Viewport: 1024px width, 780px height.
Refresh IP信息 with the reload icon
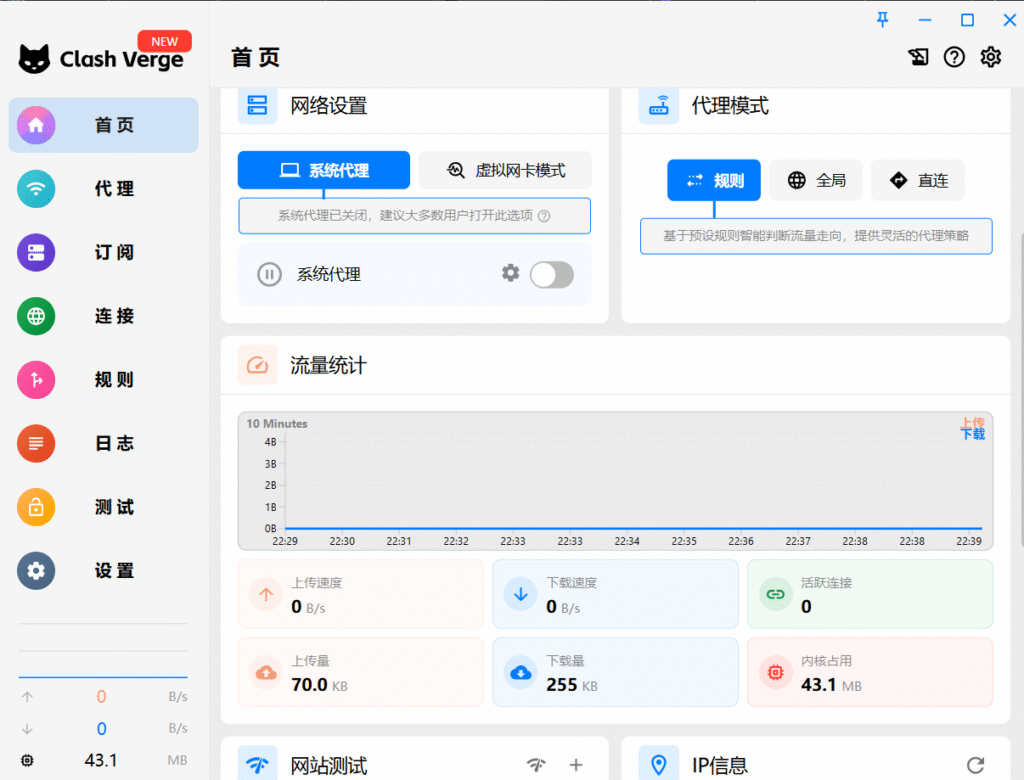click(975, 765)
